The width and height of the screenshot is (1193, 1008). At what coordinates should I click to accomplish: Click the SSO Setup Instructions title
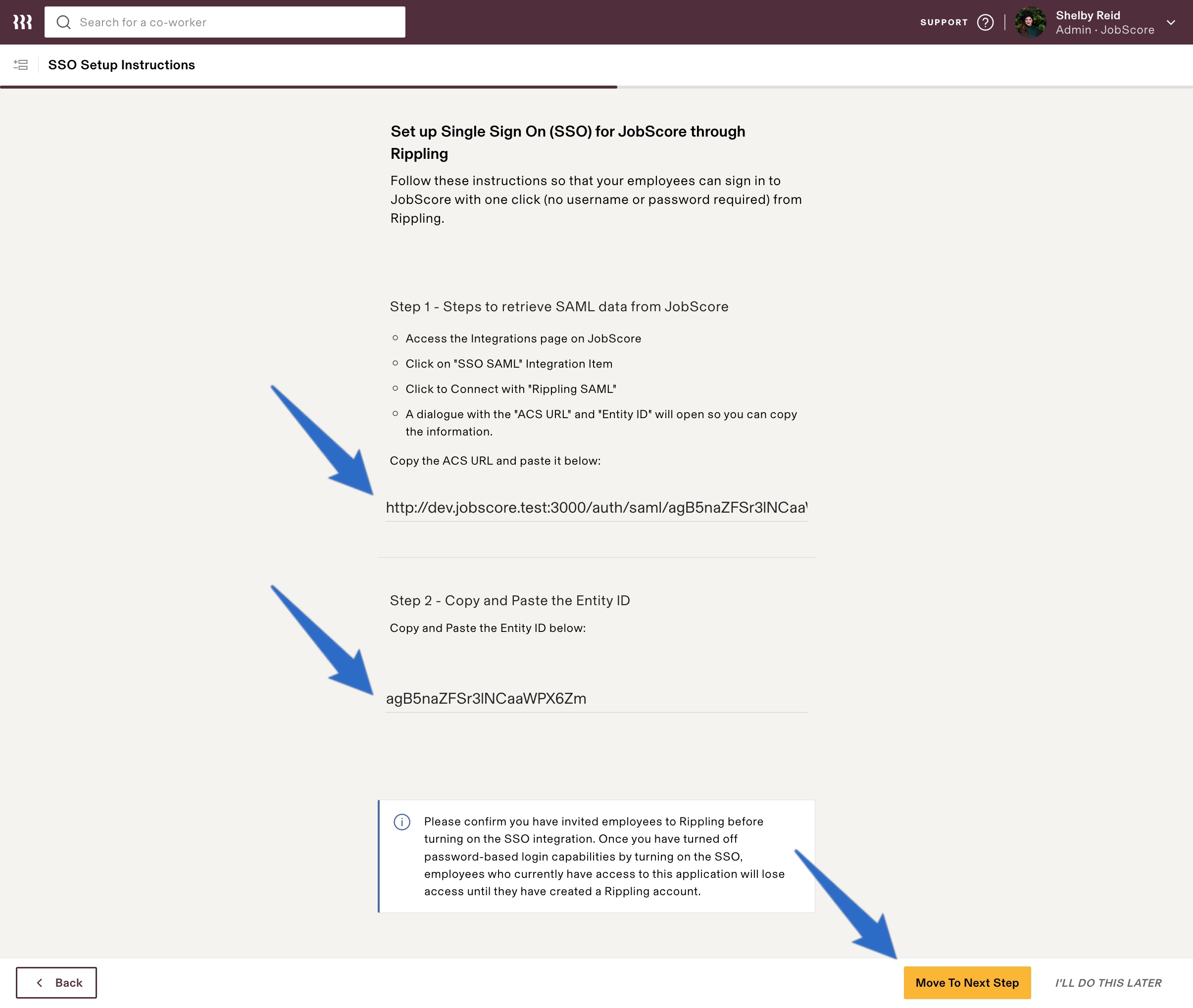[x=121, y=64]
